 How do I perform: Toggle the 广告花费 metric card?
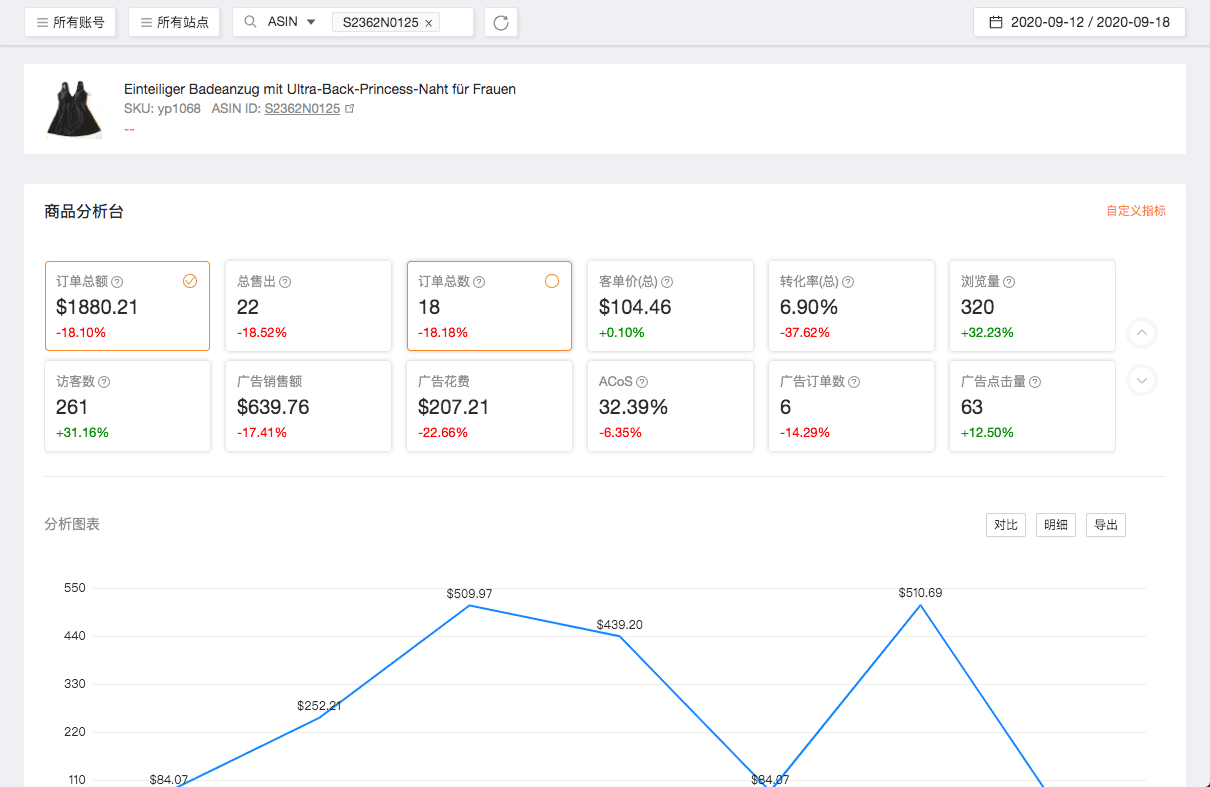[489, 406]
